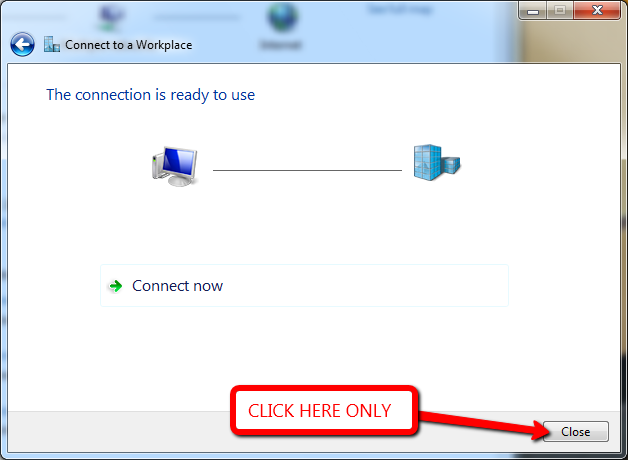The width and height of the screenshot is (628, 460).
Task: Click the red CLICK HERE ONLY callout box
Action: pyautogui.click(x=324, y=411)
